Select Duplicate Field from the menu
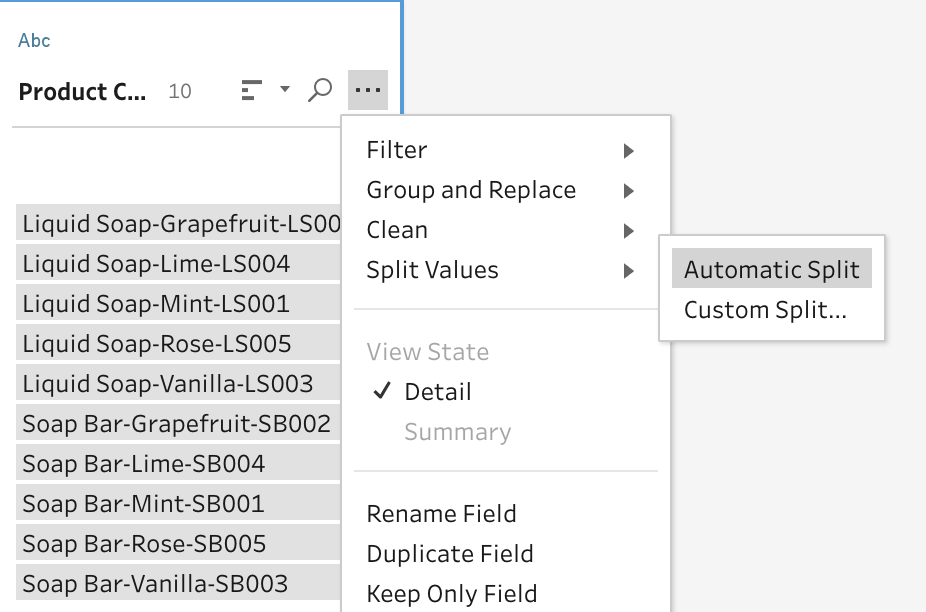 [450, 553]
